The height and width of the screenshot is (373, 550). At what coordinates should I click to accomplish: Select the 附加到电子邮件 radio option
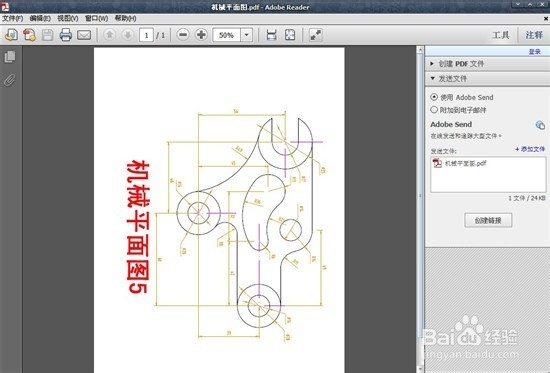tap(434, 110)
